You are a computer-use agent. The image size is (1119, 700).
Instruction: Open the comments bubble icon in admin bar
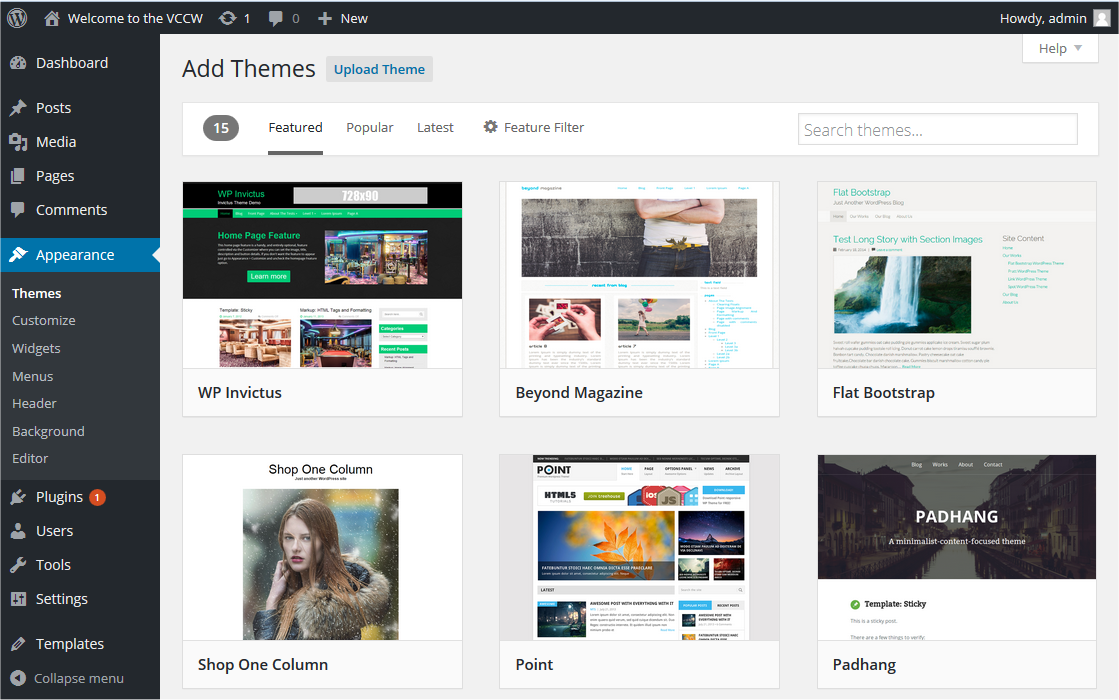(x=275, y=18)
